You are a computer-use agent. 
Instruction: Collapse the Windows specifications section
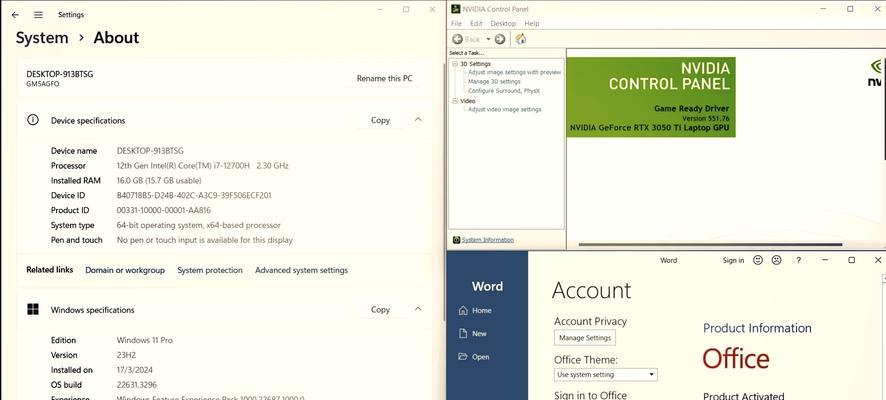pos(418,309)
